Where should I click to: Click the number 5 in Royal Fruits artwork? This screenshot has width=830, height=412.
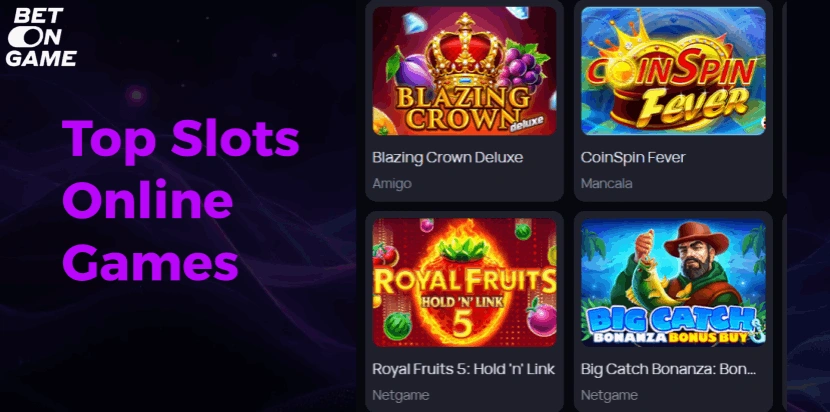[x=462, y=326]
